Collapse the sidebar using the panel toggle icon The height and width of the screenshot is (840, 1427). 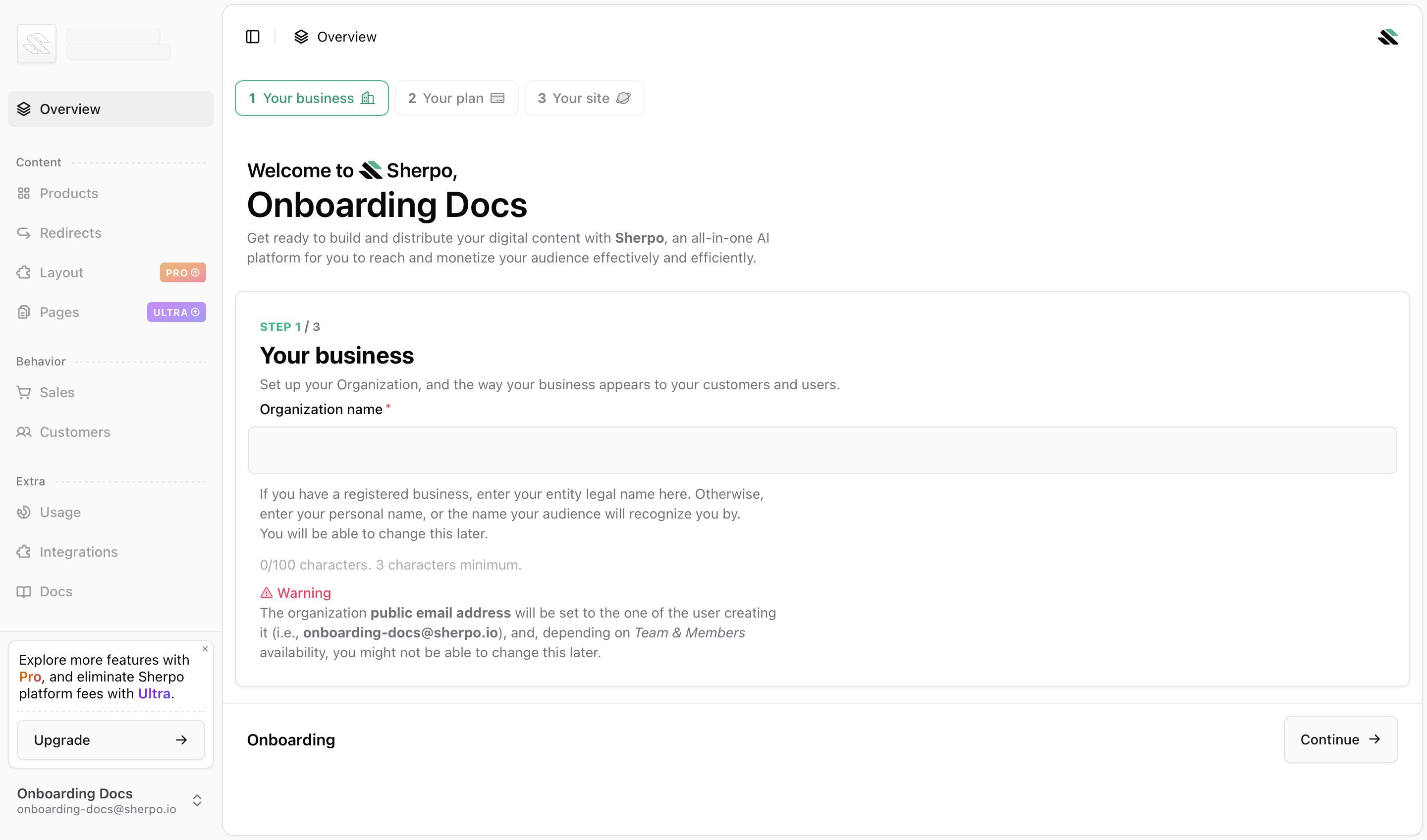click(x=253, y=36)
